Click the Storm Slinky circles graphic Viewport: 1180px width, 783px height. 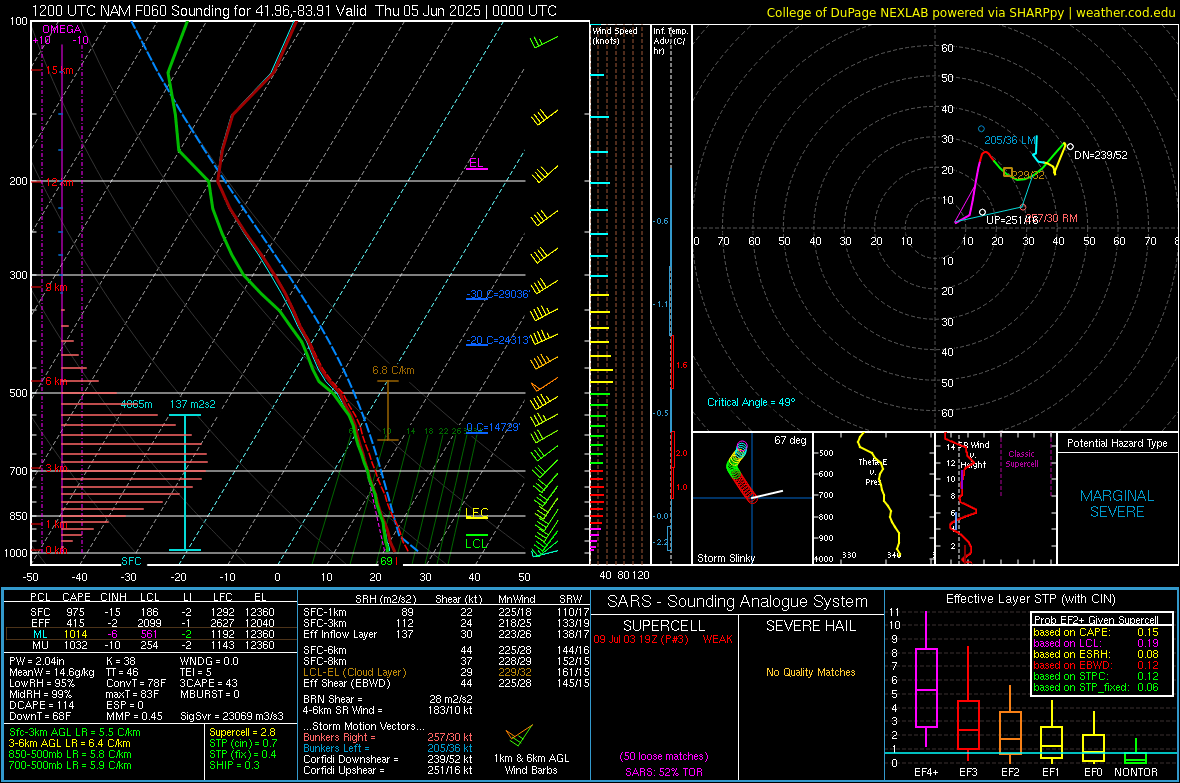pos(741,472)
